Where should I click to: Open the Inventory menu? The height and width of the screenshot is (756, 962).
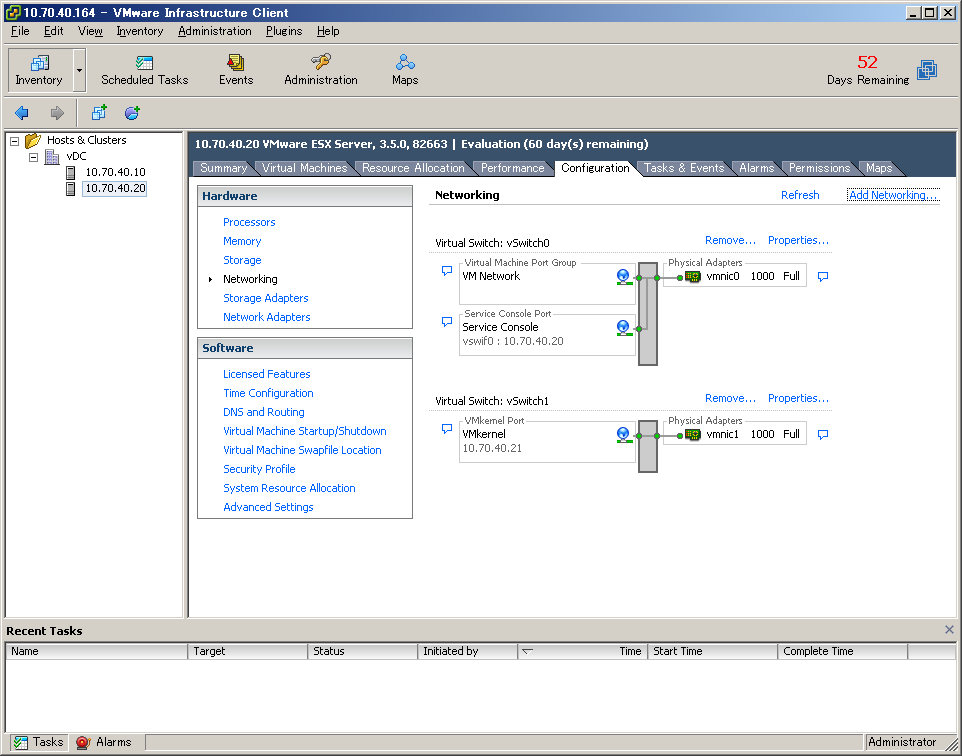coord(140,31)
